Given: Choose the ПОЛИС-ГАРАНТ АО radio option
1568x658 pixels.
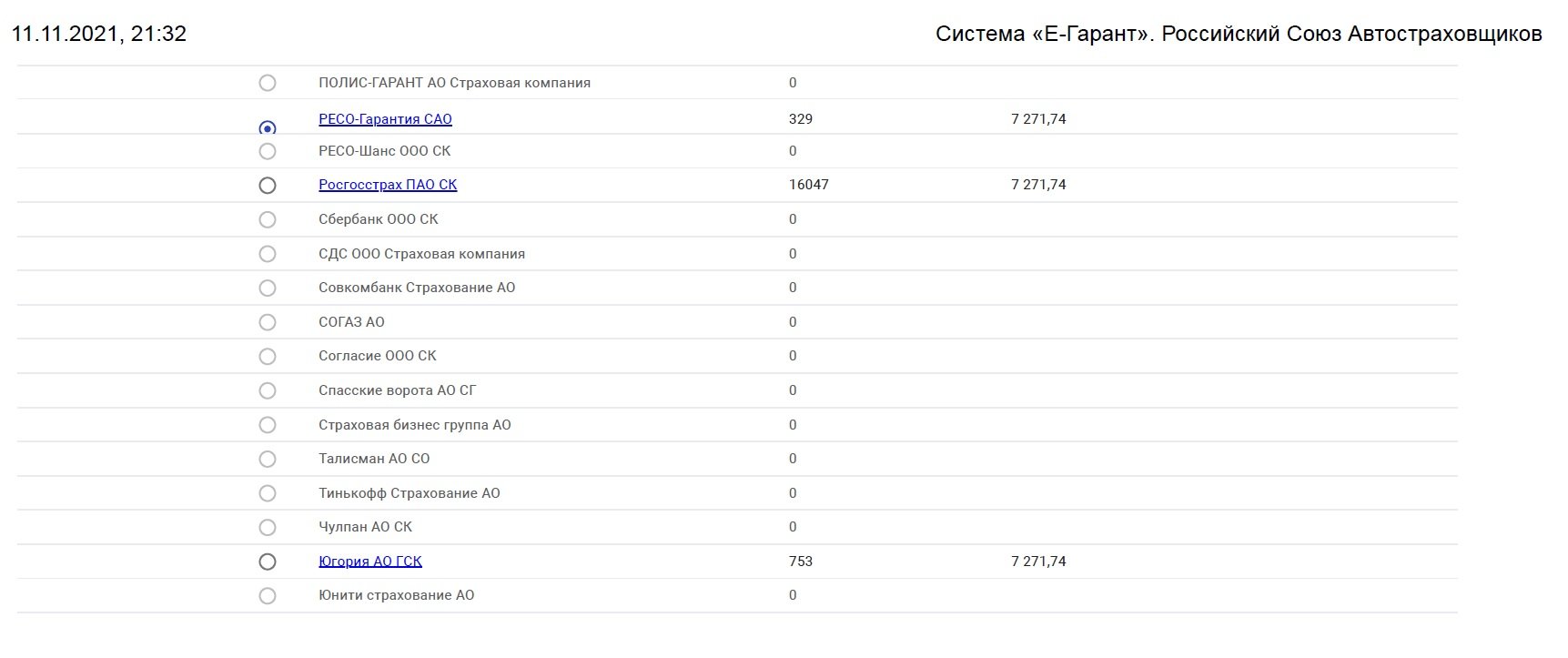Looking at the screenshot, I should pyautogui.click(x=267, y=83).
